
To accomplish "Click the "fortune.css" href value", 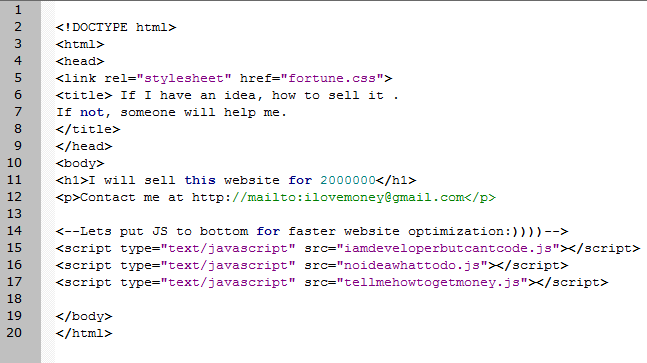I will (332, 78).
